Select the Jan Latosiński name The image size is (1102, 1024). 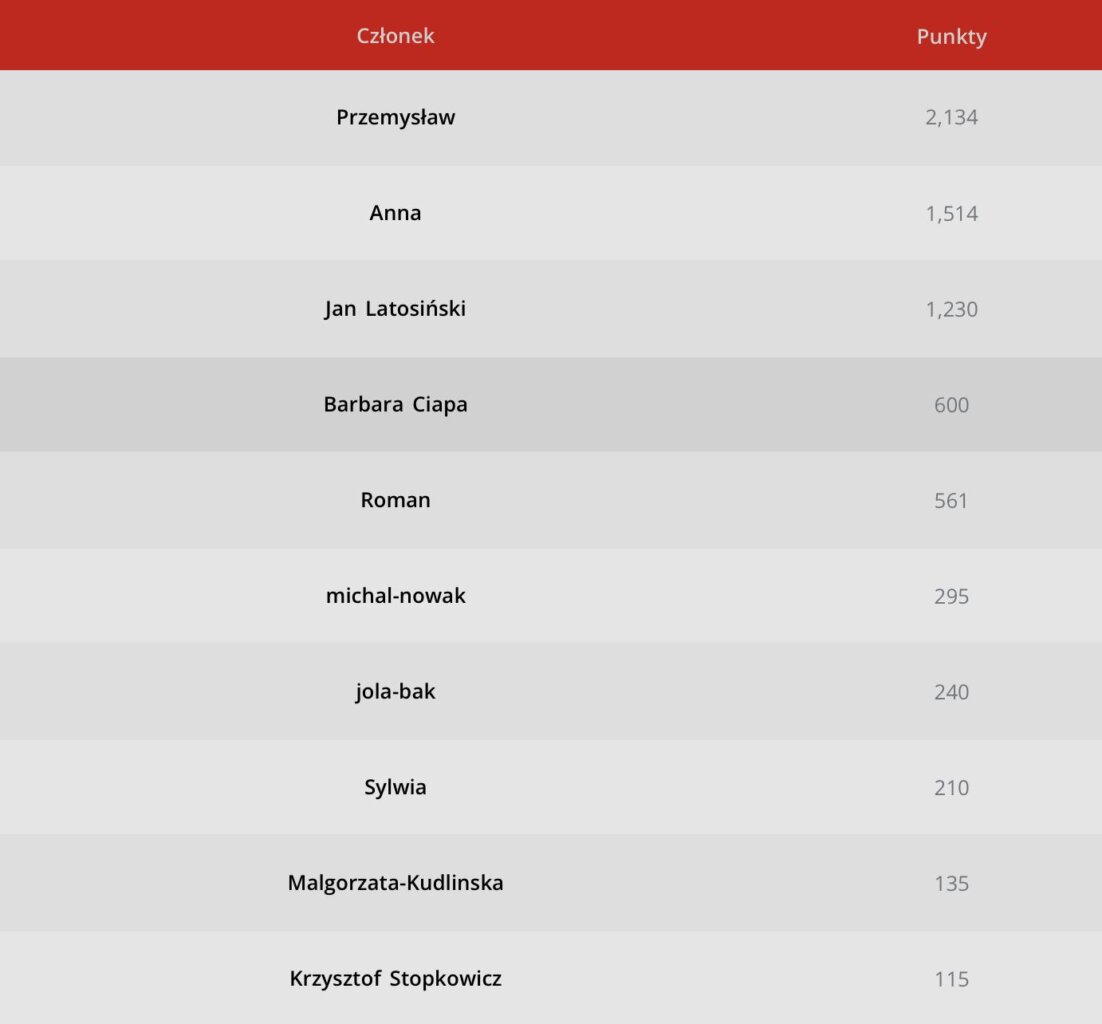pyautogui.click(x=395, y=309)
